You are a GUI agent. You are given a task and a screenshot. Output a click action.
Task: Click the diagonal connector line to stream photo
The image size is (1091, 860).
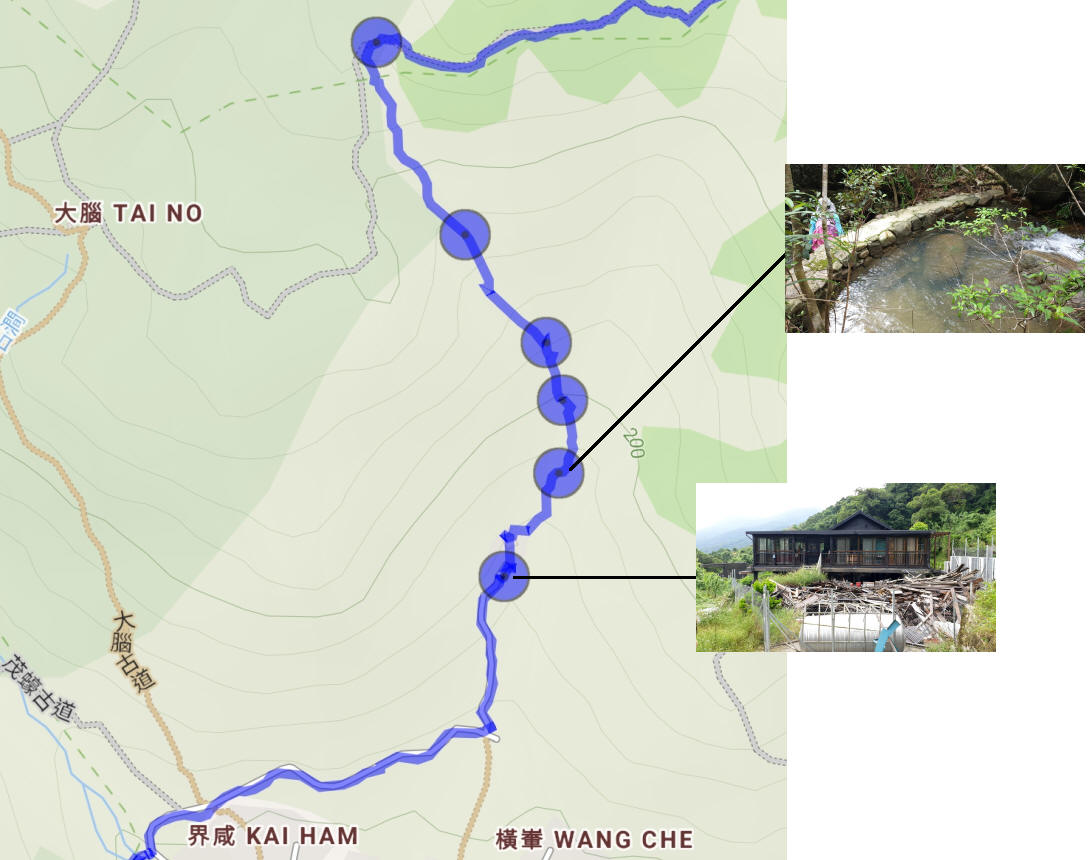pos(677,362)
